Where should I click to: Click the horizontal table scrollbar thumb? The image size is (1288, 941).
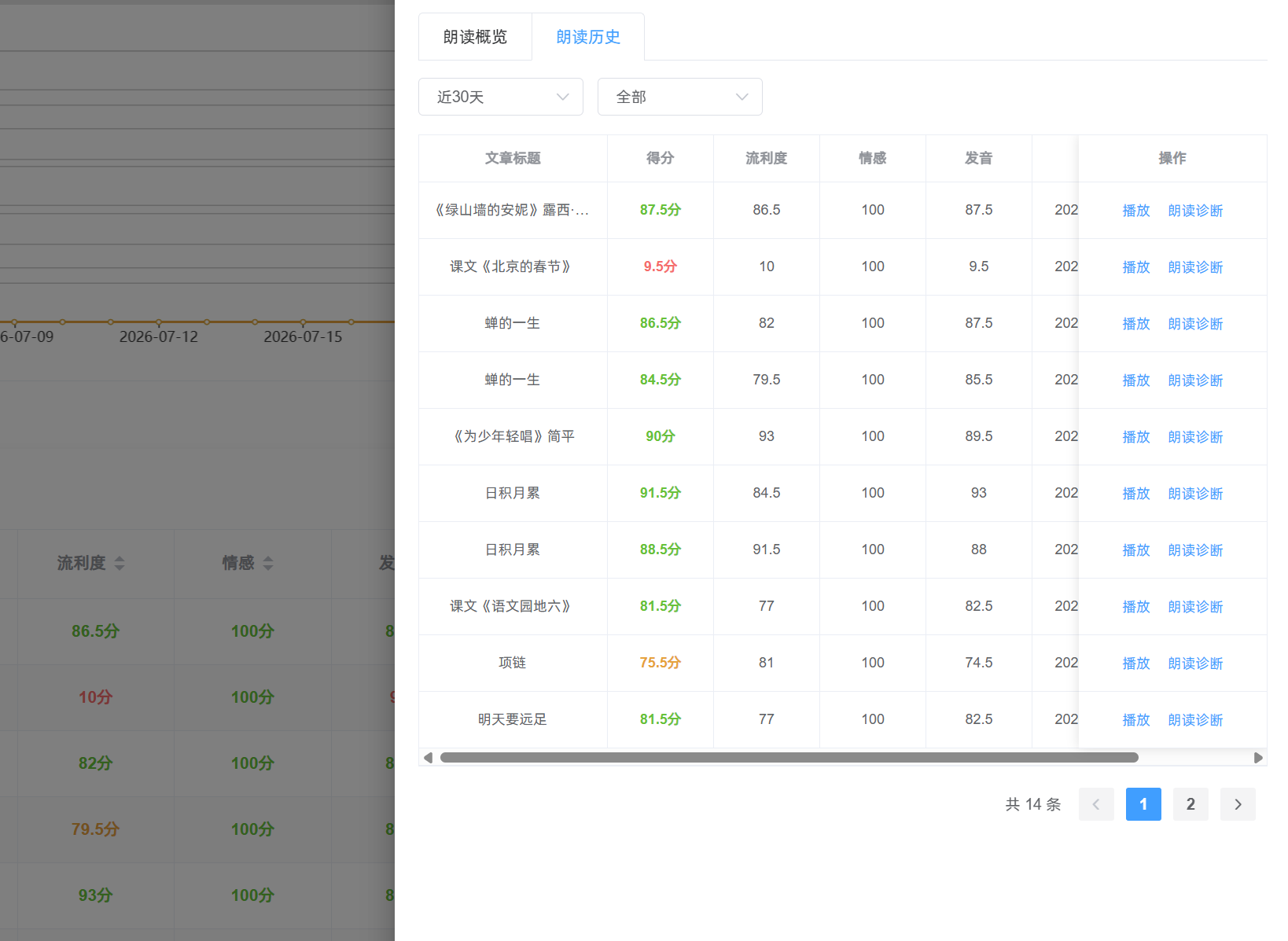pyautogui.click(x=789, y=758)
